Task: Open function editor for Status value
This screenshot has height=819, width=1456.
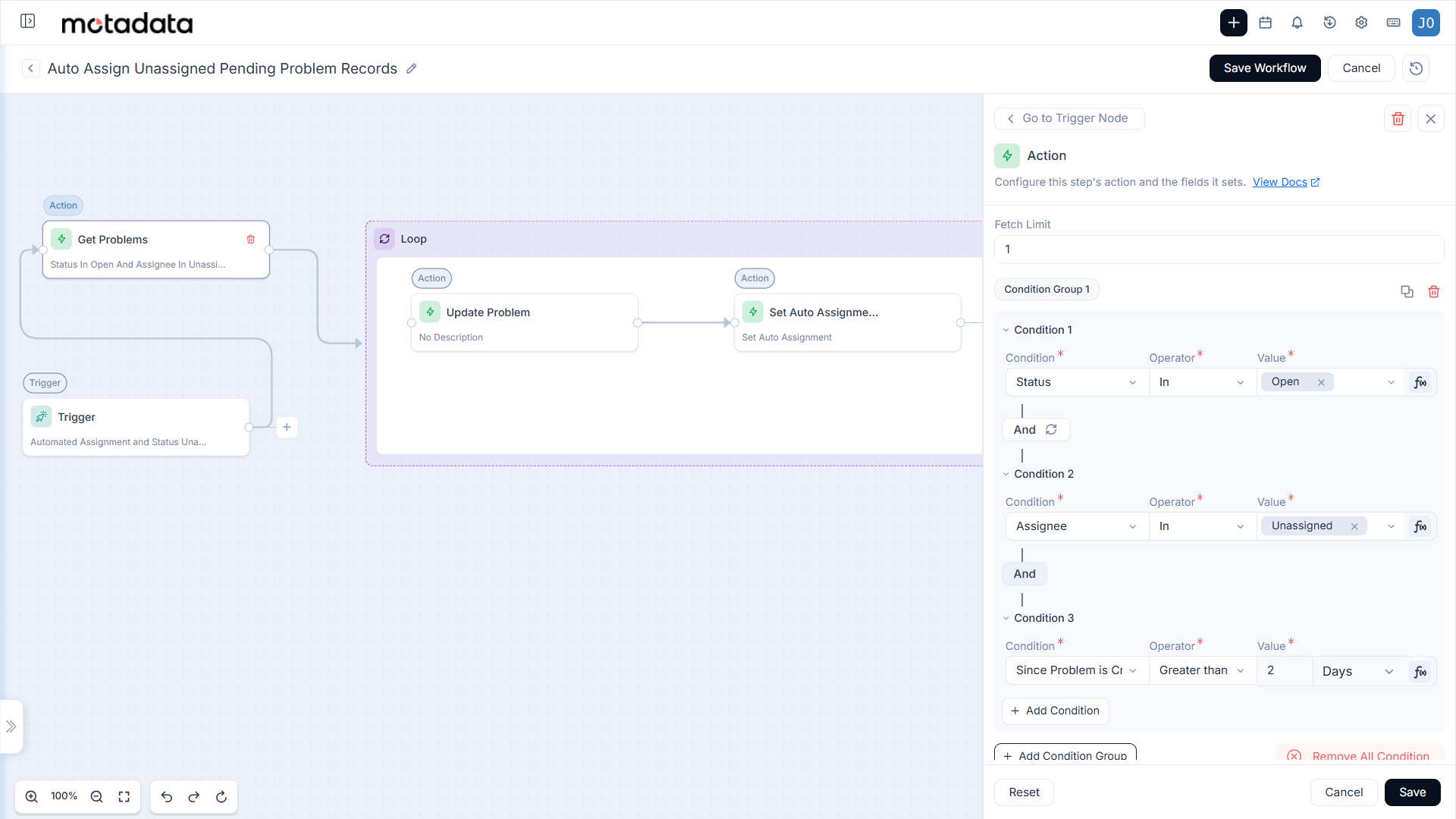Action: (x=1420, y=382)
